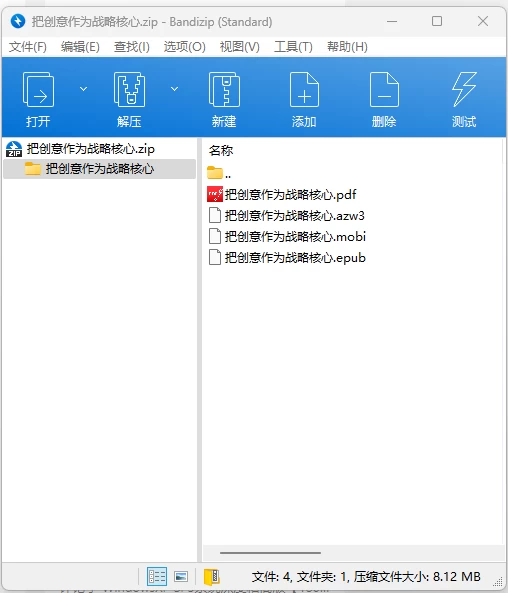The width and height of the screenshot is (508, 593).
Task: Click the Extract (解压) toolbar icon
Action: pos(129,90)
